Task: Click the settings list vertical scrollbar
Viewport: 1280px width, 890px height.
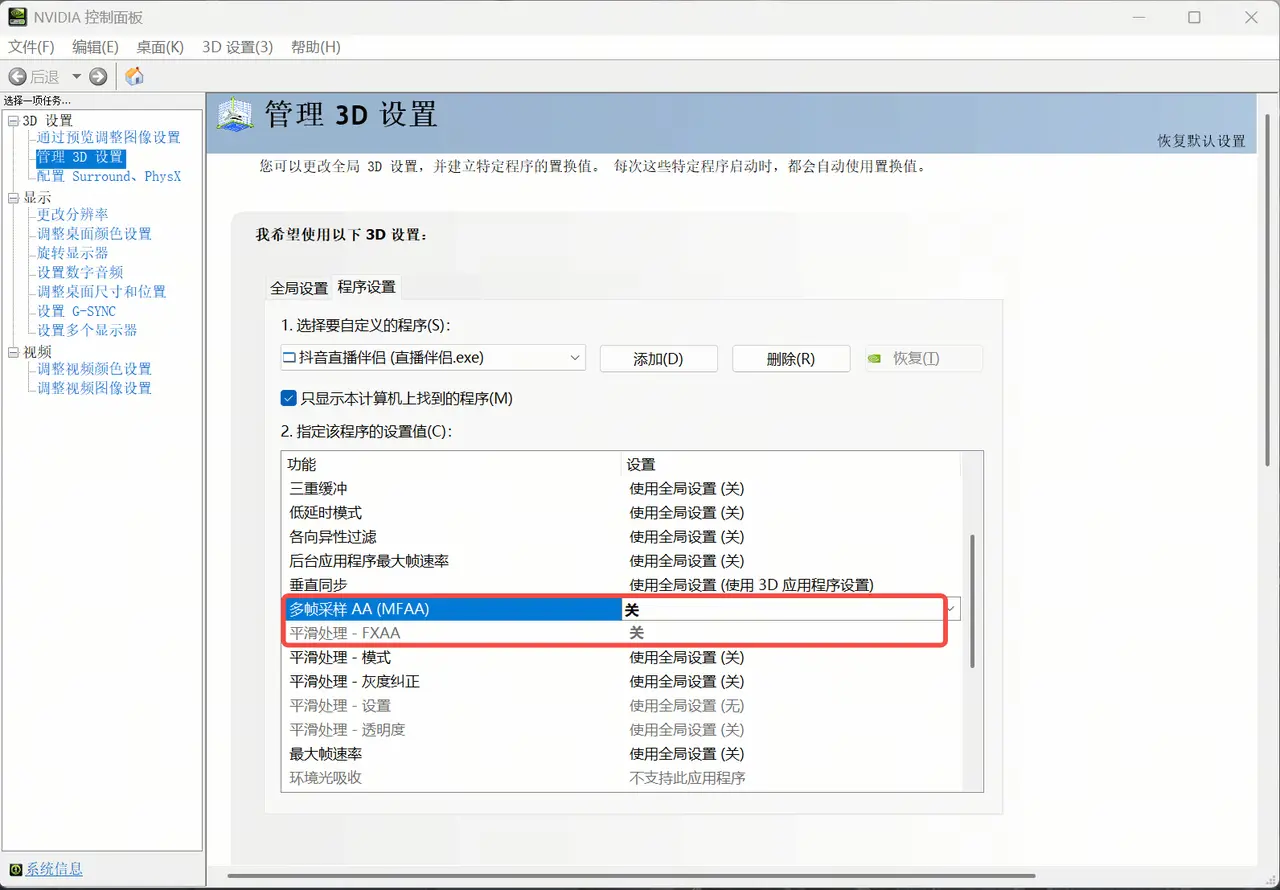Action: pos(972,601)
